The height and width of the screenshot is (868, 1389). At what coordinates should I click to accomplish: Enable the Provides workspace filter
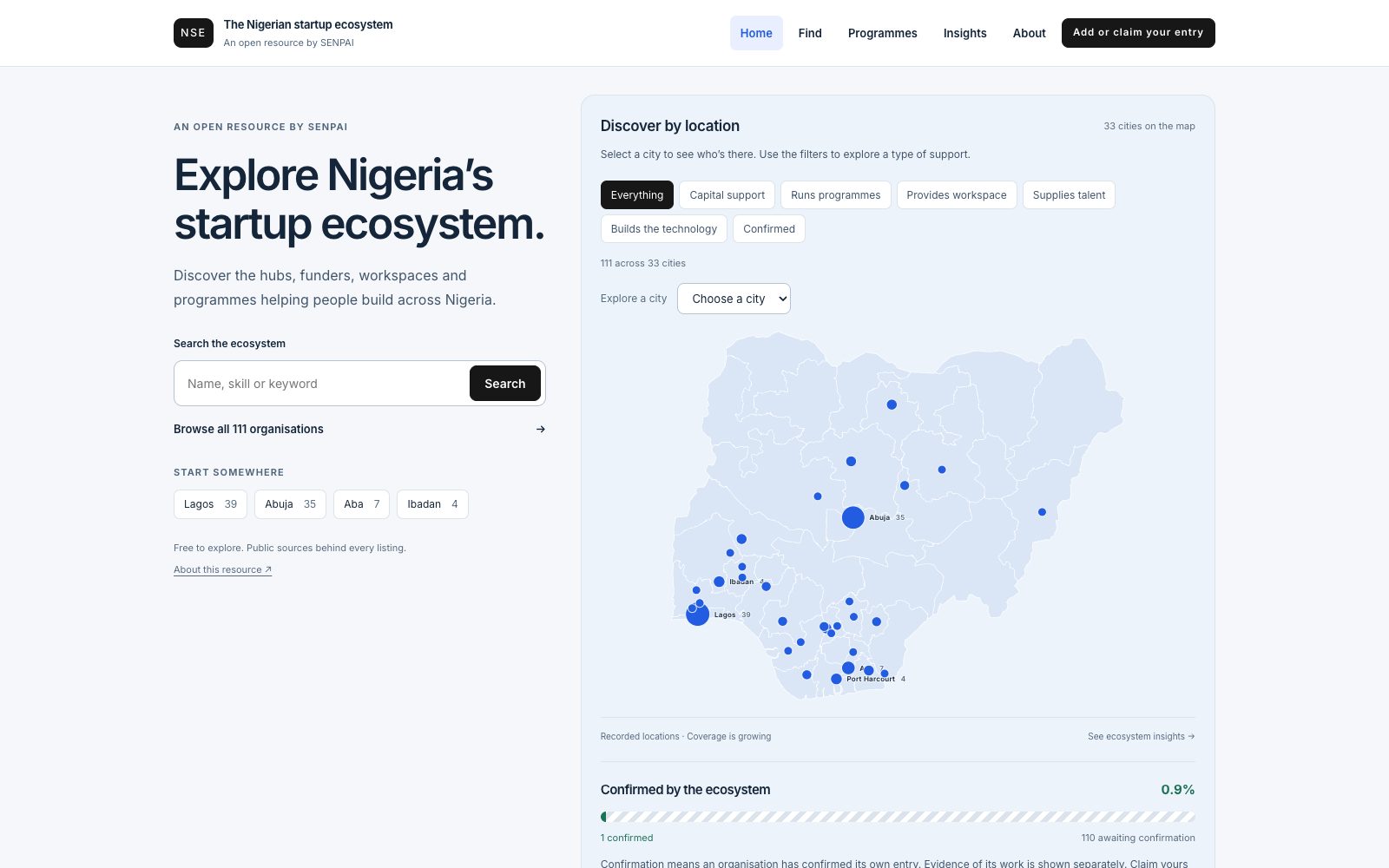(956, 194)
